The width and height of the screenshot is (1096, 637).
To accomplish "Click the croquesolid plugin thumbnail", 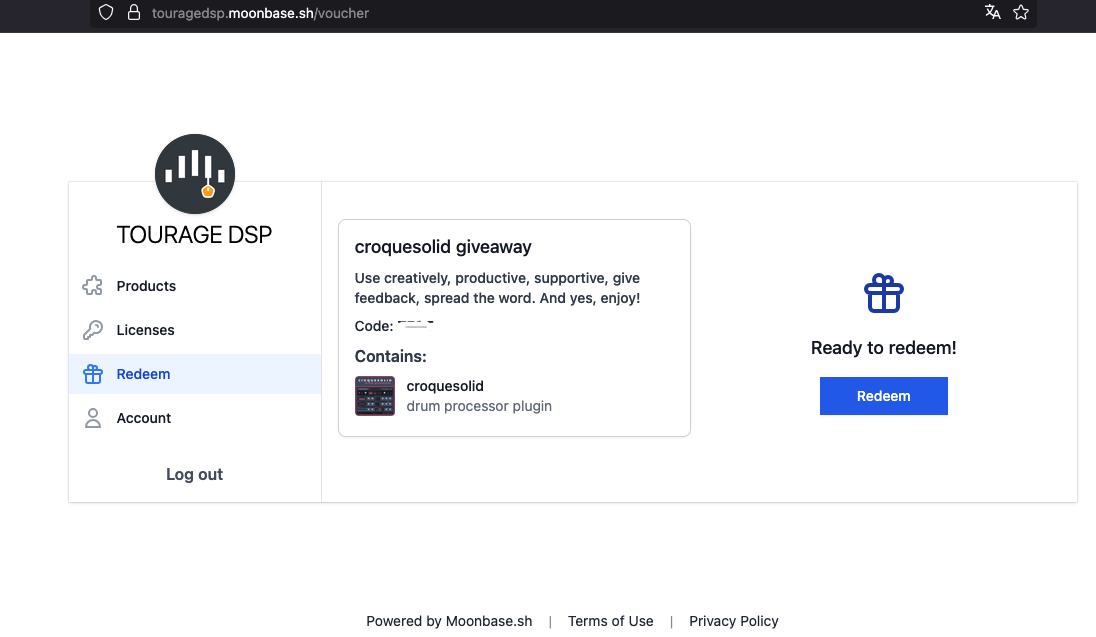I will click(x=375, y=396).
